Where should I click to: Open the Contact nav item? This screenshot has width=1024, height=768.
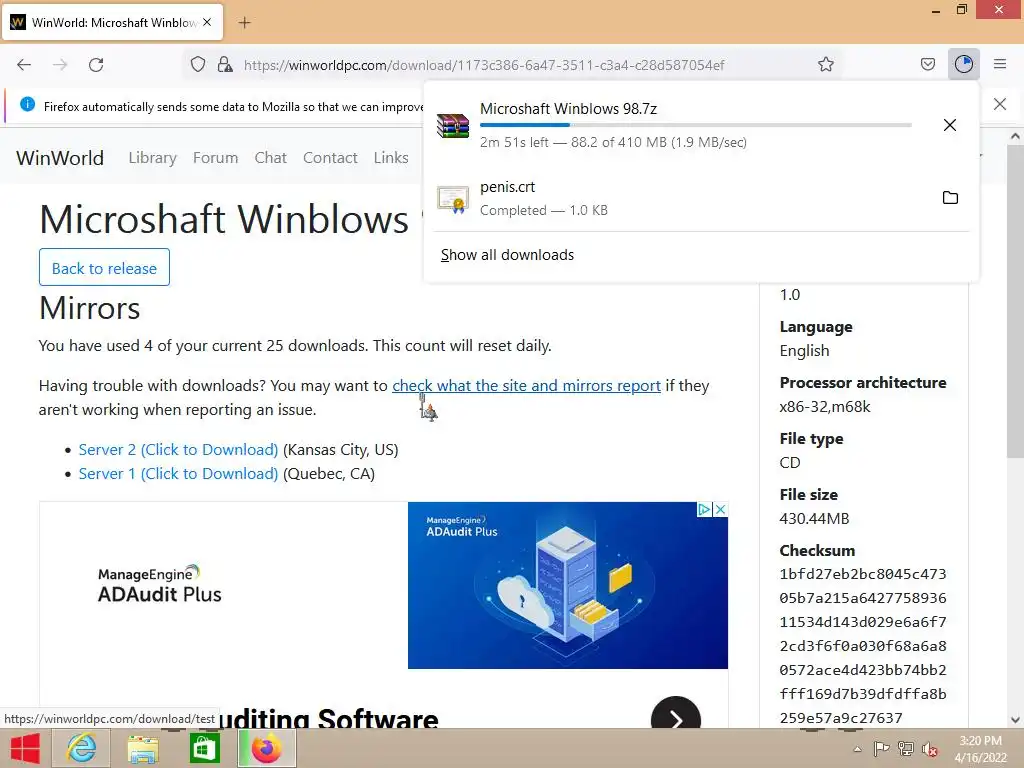[330, 157]
